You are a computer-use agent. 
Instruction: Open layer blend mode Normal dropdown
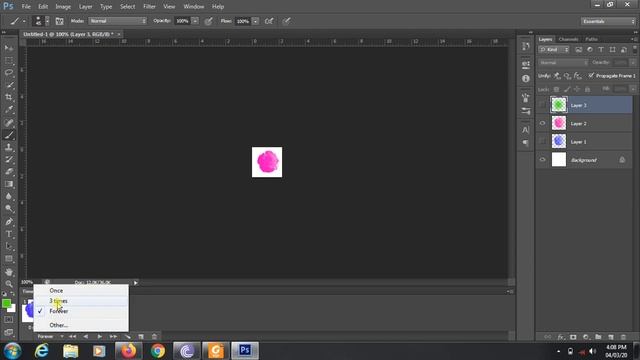pyautogui.click(x=563, y=62)
